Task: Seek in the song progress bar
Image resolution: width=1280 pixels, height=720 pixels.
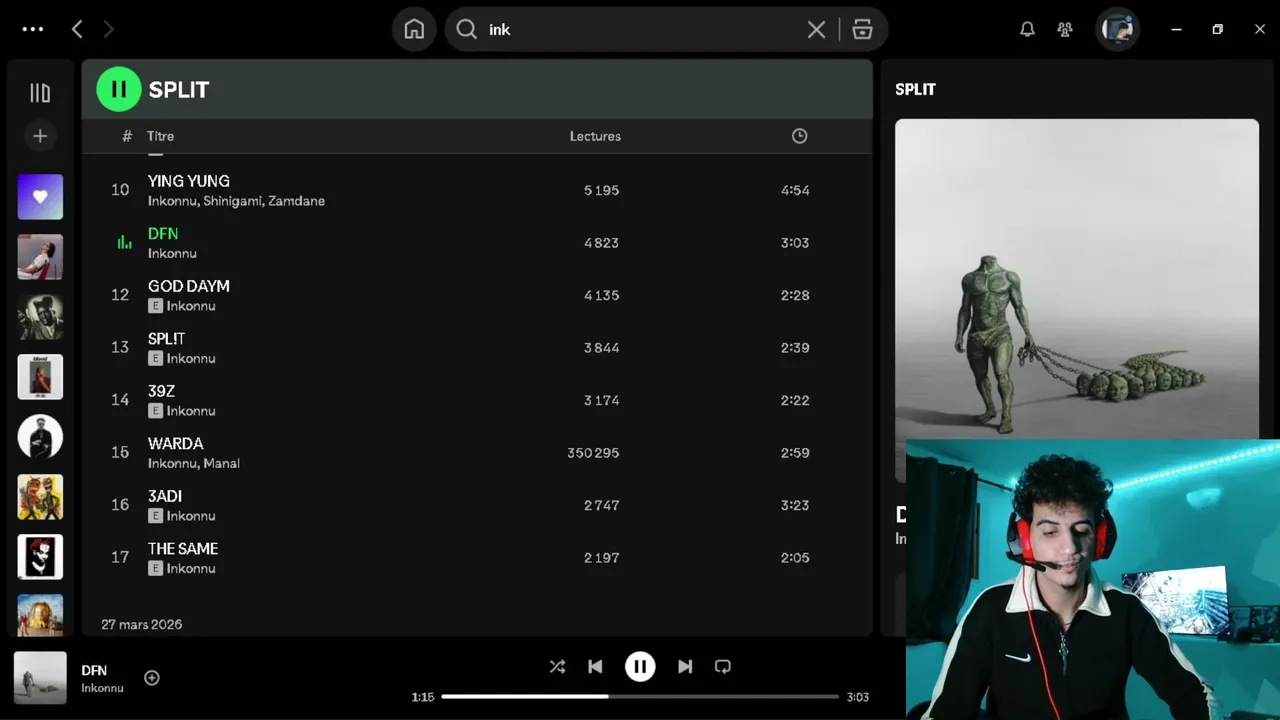Action: click(640, 696)
